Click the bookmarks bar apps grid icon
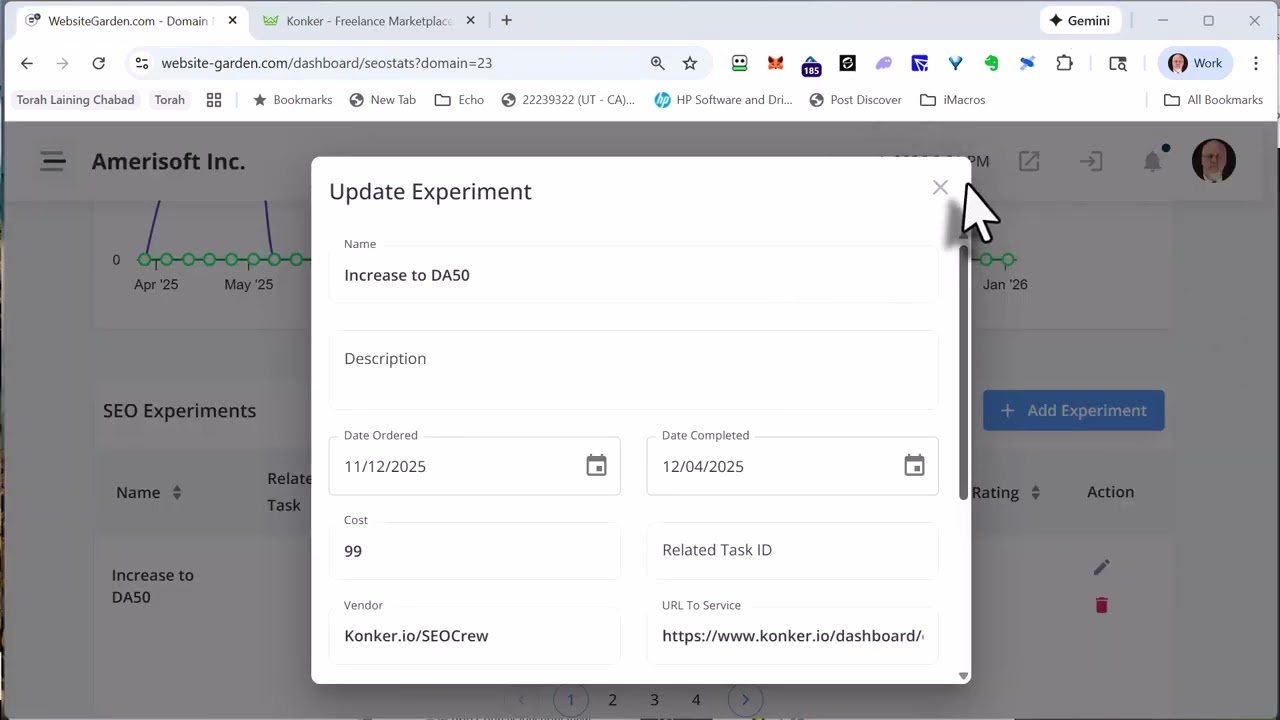The height and width of the screenshot is (720, 1280). tap(213, 100)
